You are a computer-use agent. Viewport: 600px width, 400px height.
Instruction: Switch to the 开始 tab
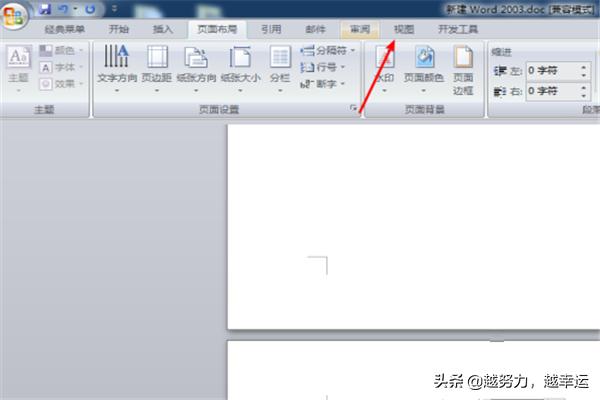(x=118, y=29)
